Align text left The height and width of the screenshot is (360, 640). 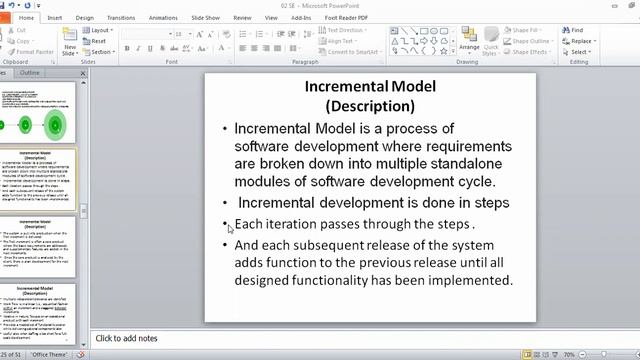pyautogui.click(x=242, y=48)
